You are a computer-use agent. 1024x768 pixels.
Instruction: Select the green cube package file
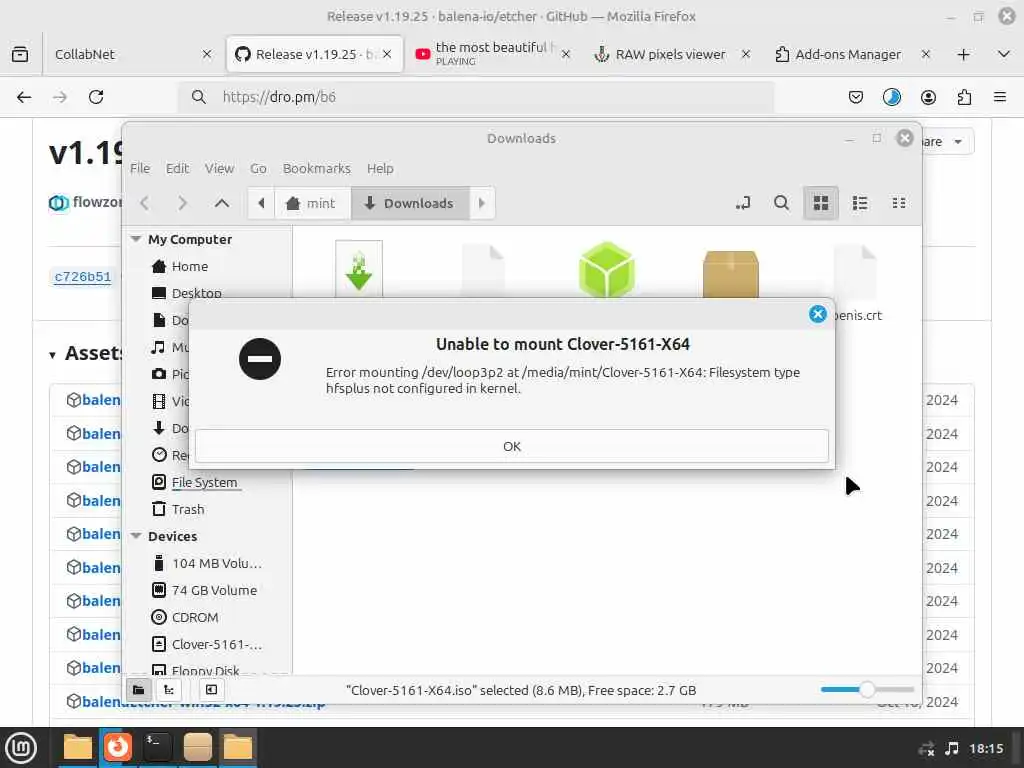[x=606, y=269]
